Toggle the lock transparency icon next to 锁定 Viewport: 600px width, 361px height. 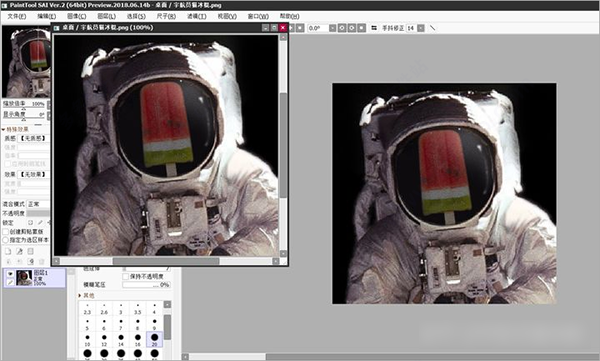pos(30,222)
